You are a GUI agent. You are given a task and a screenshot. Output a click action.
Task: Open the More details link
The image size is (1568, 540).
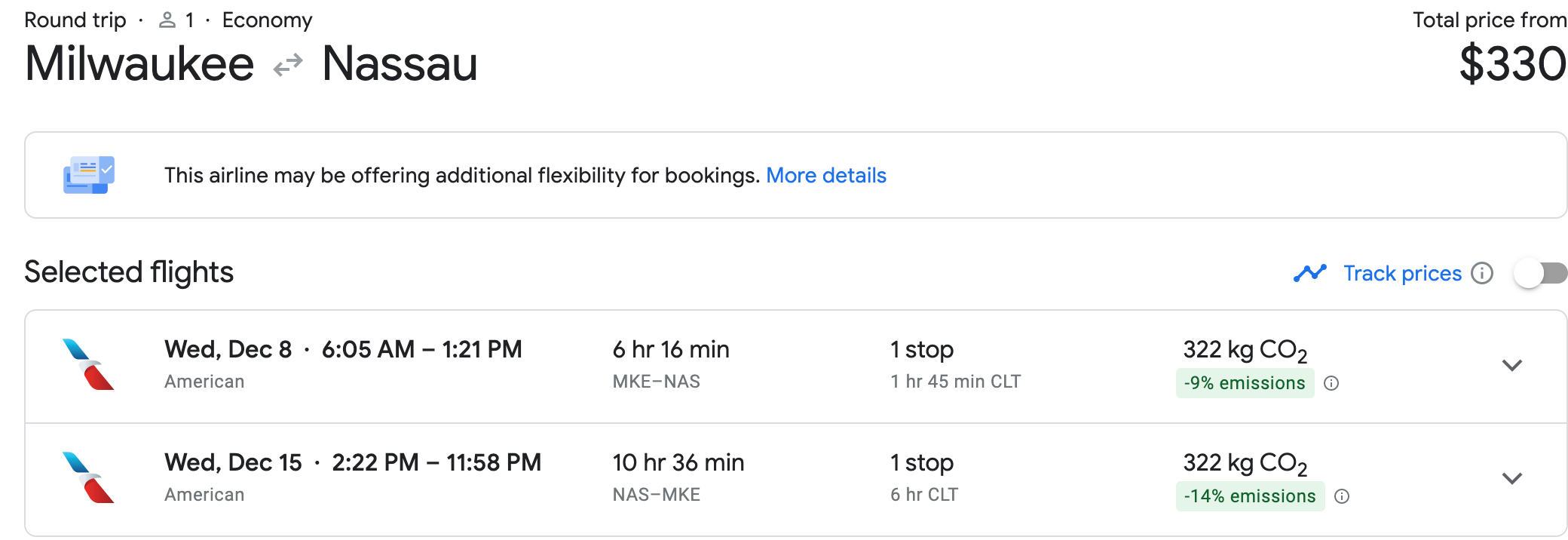click(x=825, y=175)
